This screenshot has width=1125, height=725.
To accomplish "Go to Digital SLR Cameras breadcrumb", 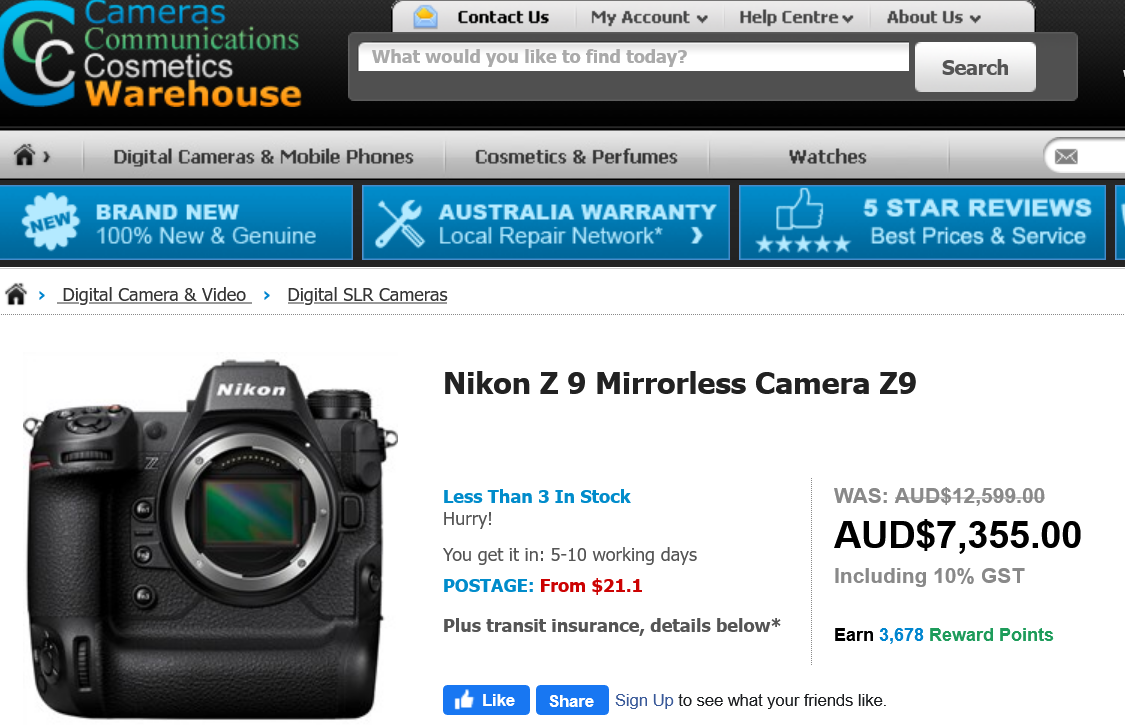I will [367, 295].
